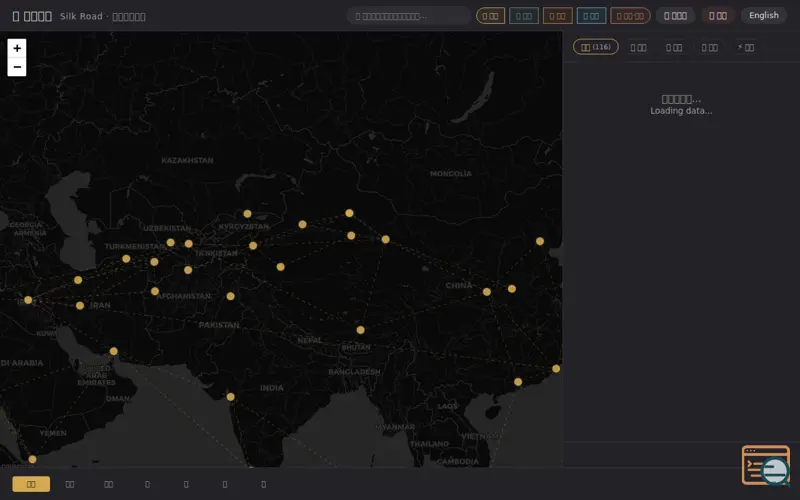Select the map marker south of Yemen
800x500 pixels.
[x=32, y=459]
